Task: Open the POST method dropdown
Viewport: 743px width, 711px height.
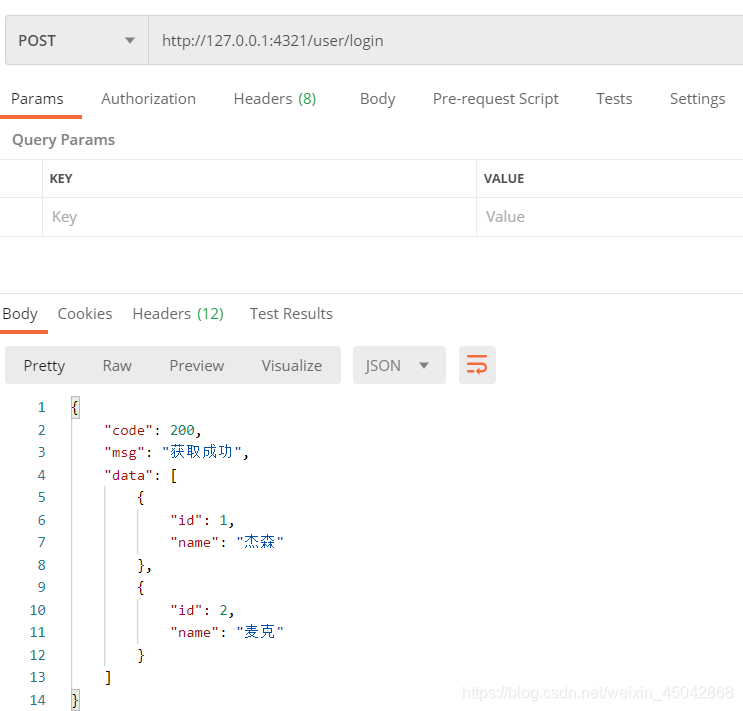Action: 76,41
